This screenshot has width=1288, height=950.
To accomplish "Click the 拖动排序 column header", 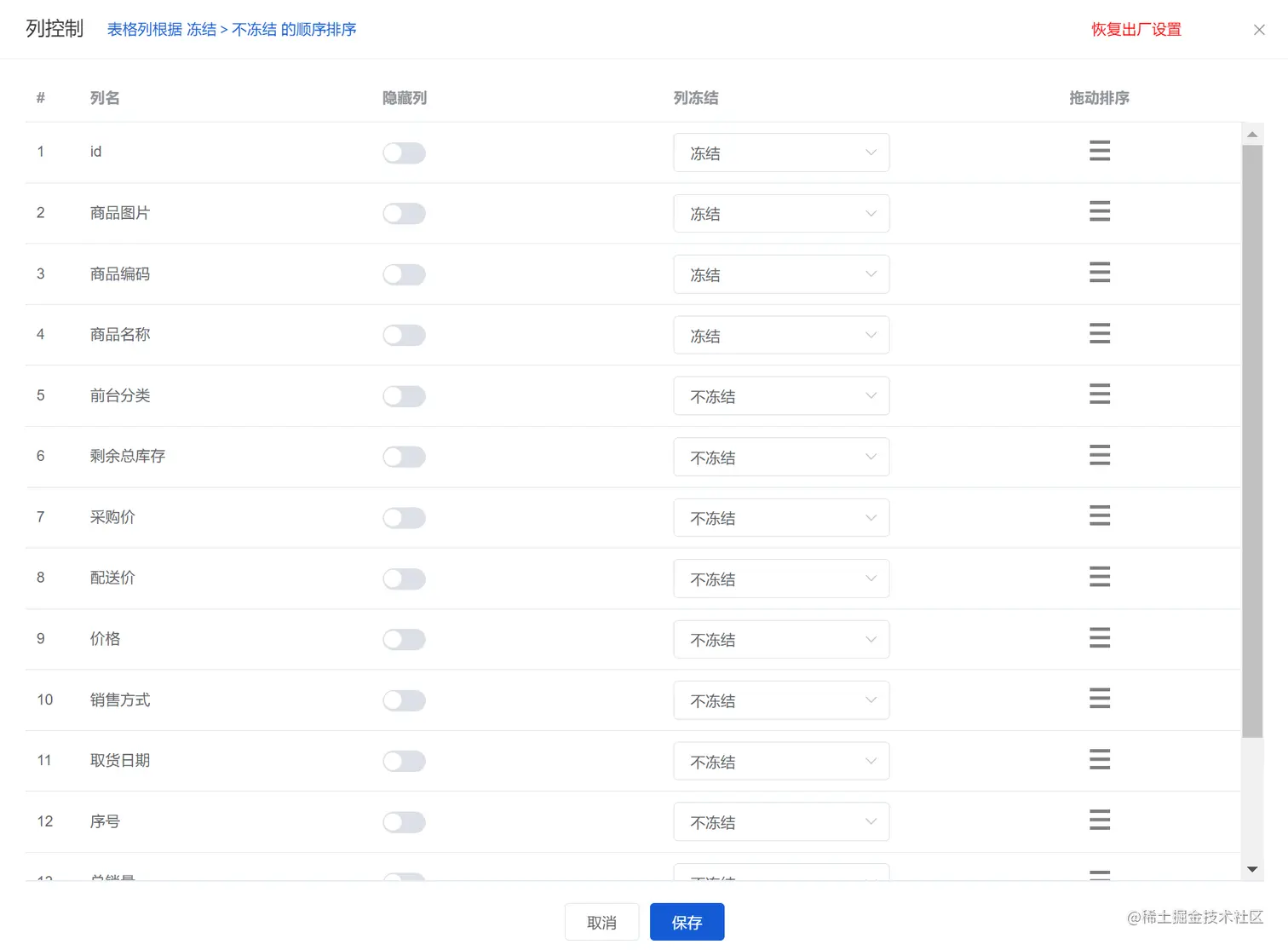I will pos(1100,98).
